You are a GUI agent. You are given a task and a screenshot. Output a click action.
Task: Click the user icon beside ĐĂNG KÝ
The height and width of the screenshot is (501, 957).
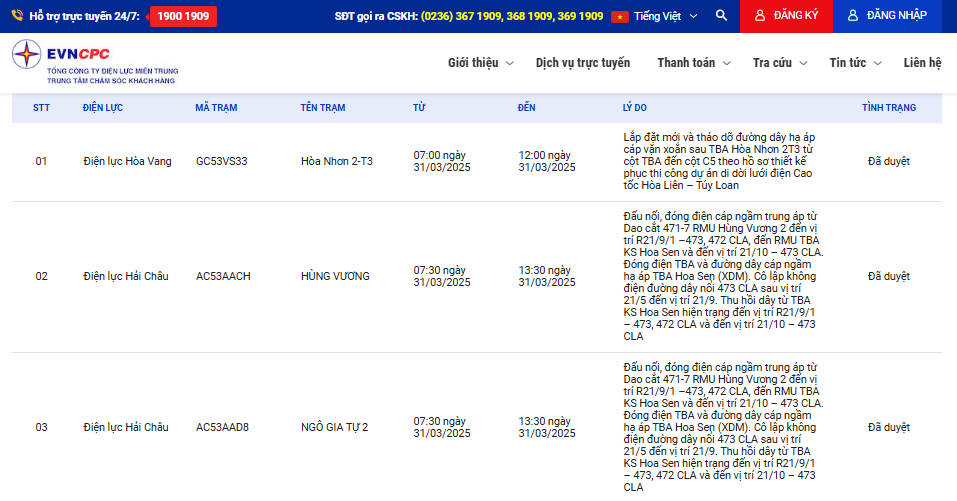tap(760, 16)
